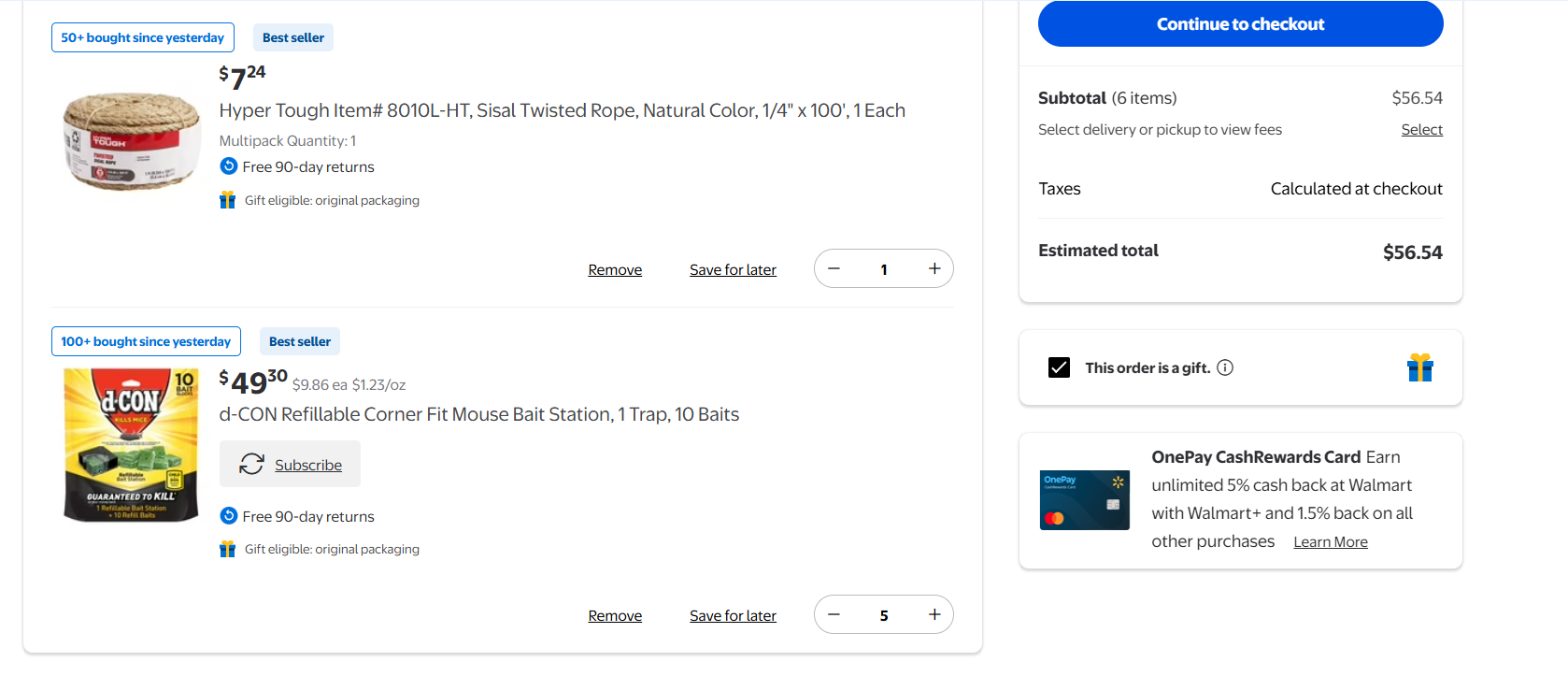Click Subscribe for the d-CON Bait Station
1568x676 pixels.
(x=290, y=464)
